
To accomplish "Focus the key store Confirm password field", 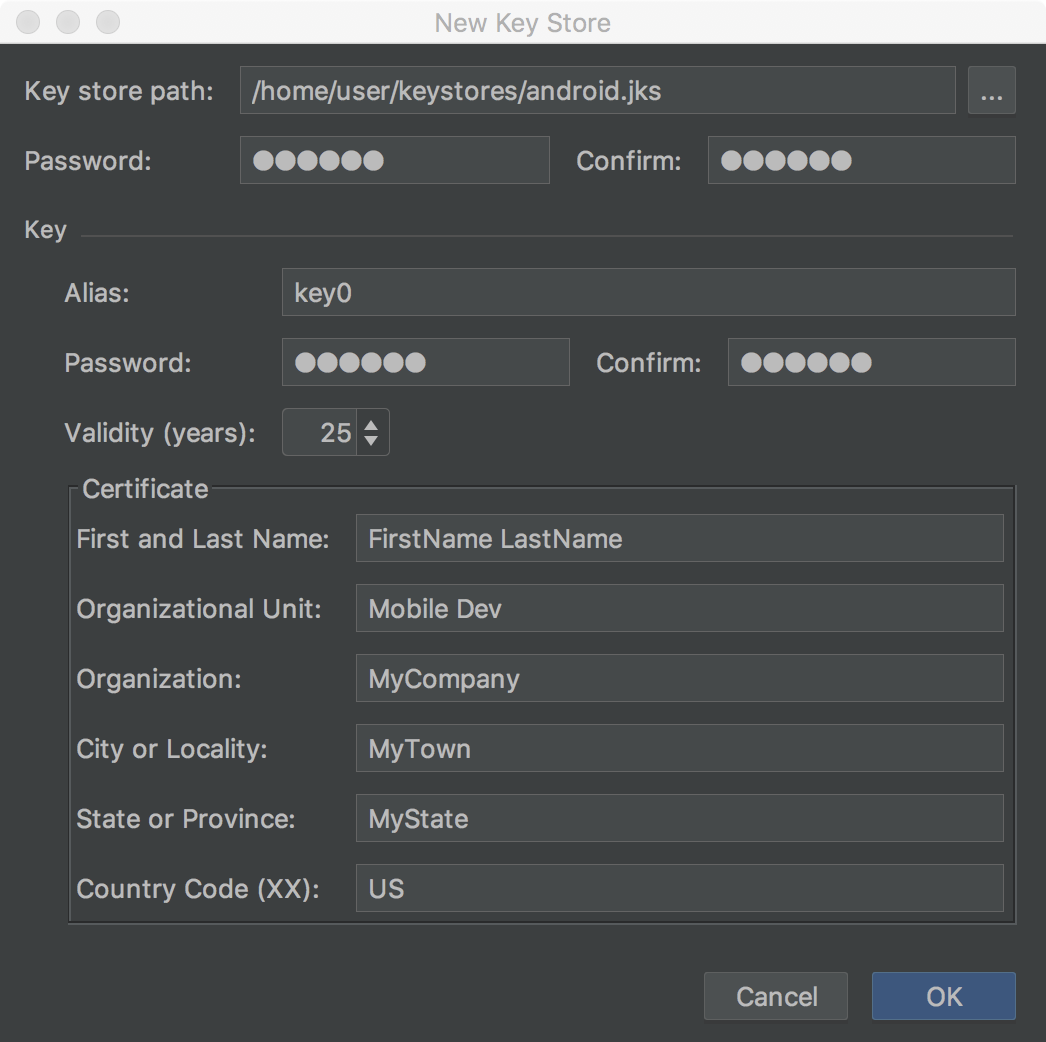I will pyautogui.click(x=861, y=160).
